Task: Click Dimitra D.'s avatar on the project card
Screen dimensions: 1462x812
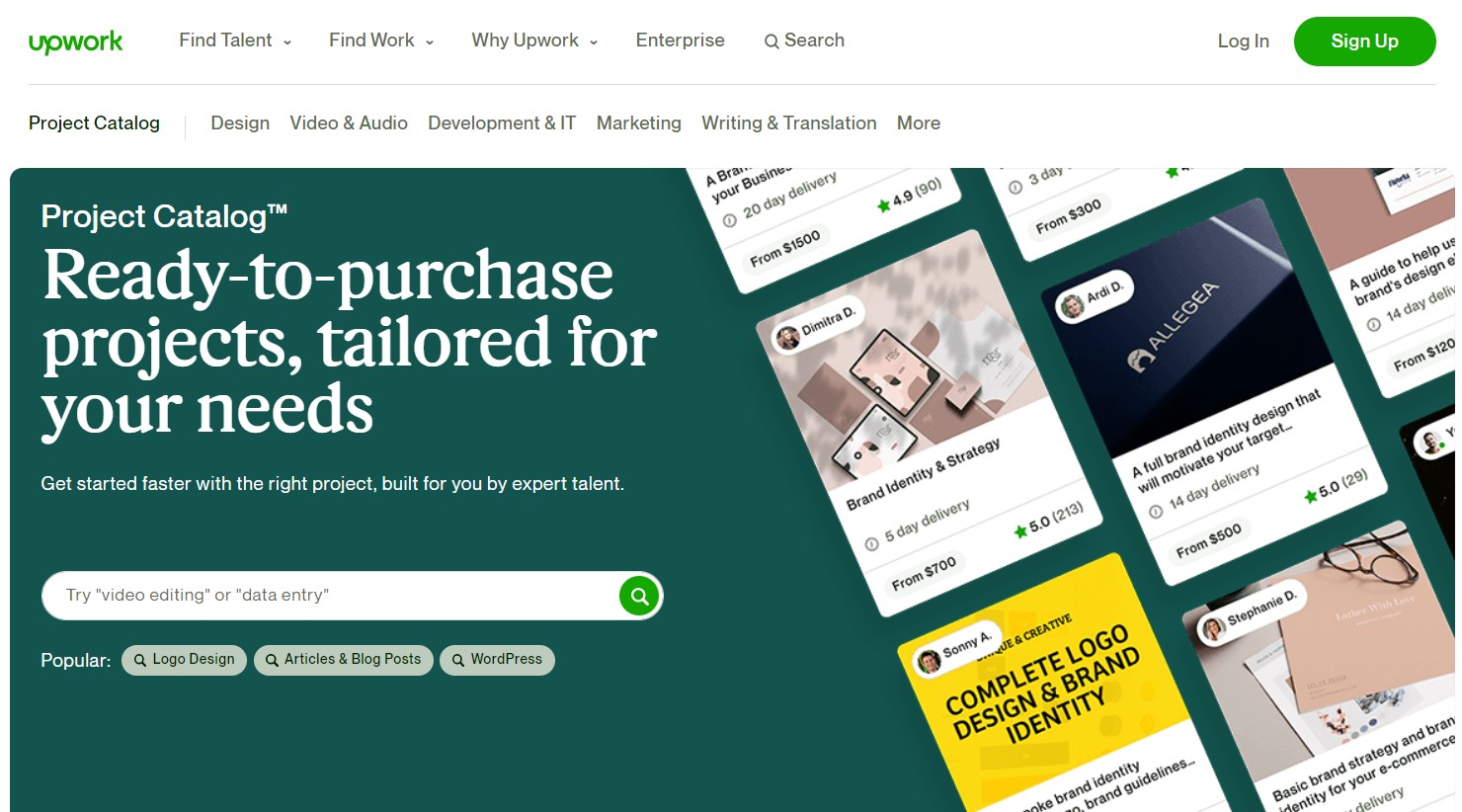Action: (x=787, y=339)
